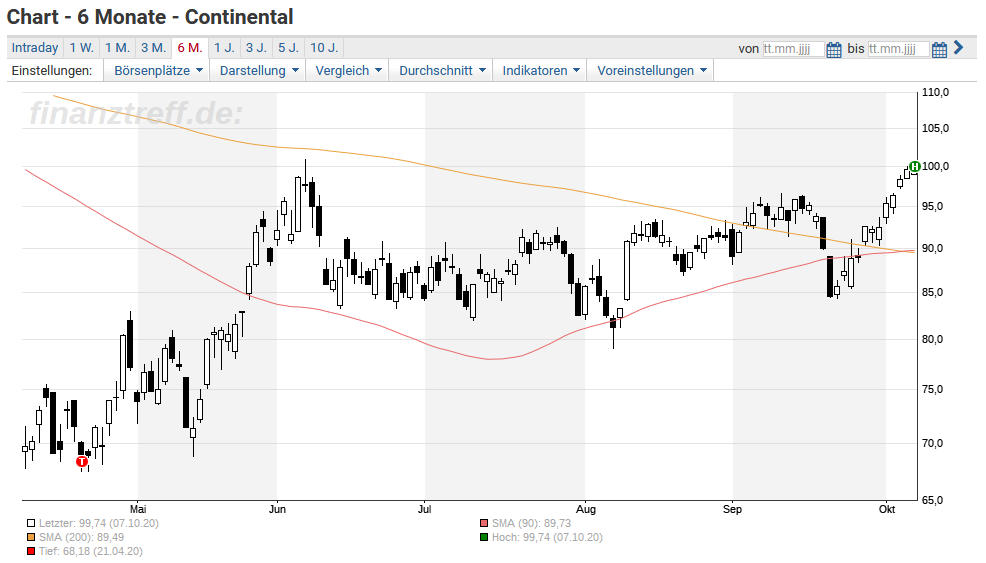
Task: Click 'SMA (90): 89,73' legend text
Action: click(x=531, y=523)
